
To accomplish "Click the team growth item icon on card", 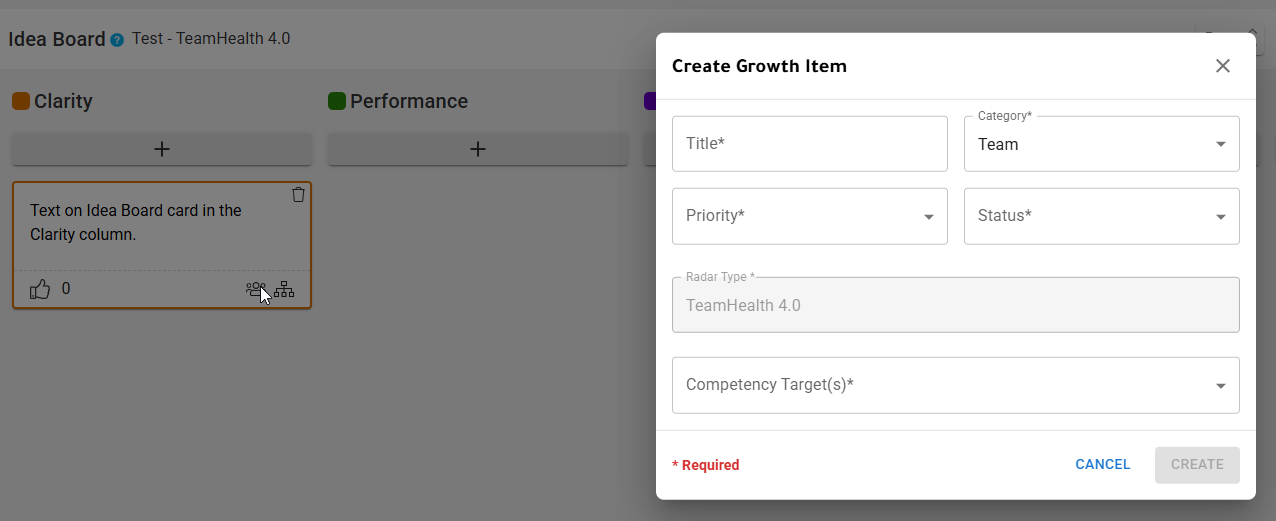I will (x=256, y=289).
